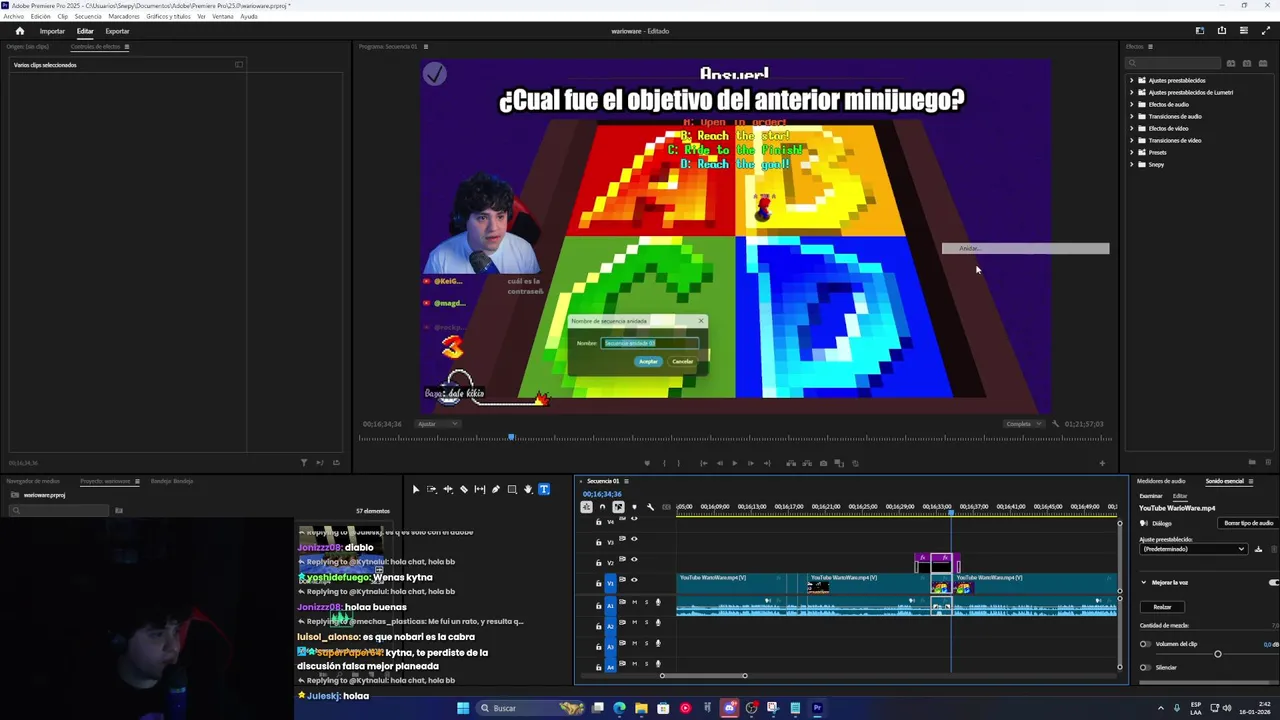Open the Ajustar zoom dropdown in Program monitor

[x=437, y=424]
